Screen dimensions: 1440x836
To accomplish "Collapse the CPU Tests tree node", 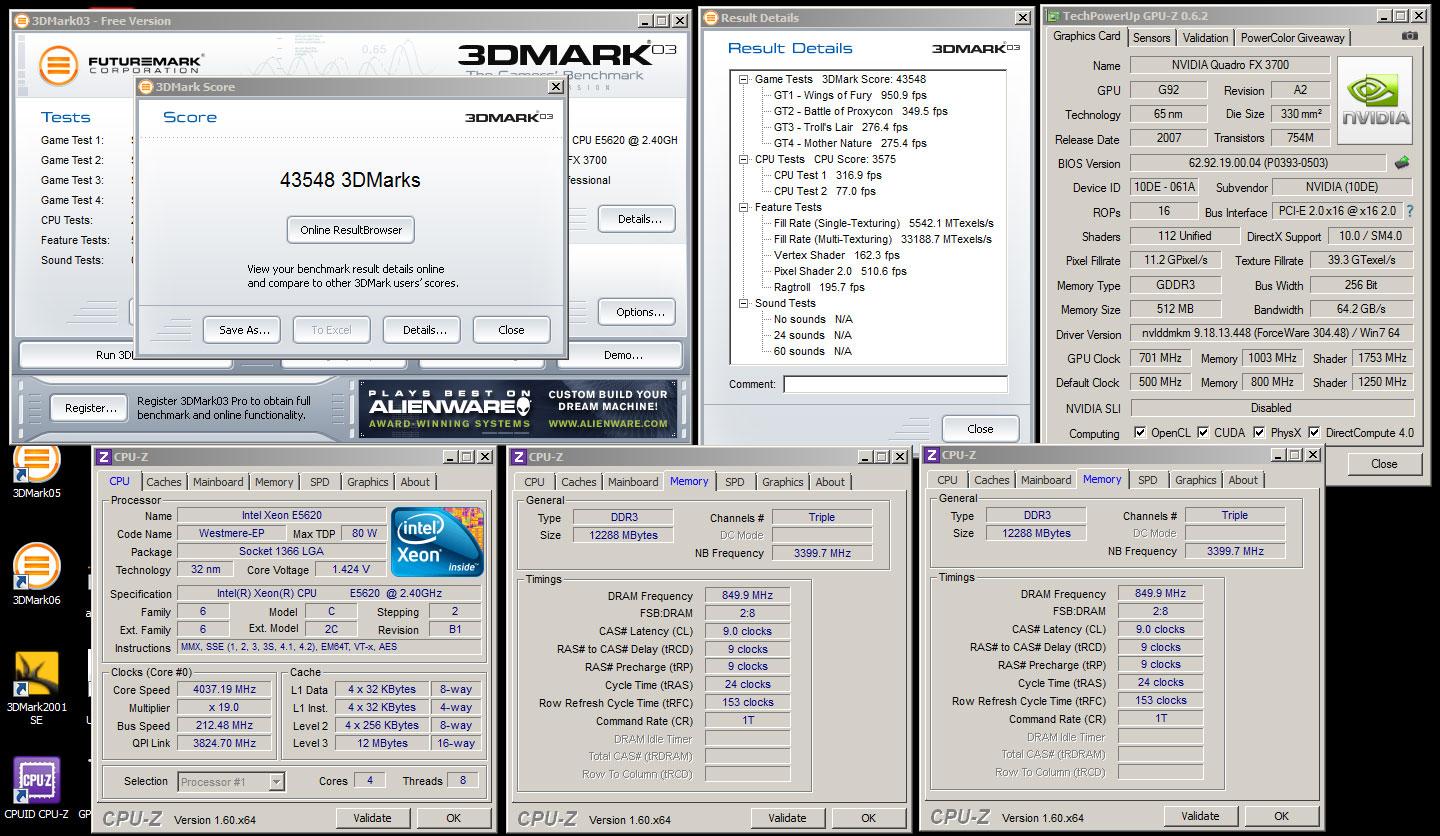I will tap(744, 159).
